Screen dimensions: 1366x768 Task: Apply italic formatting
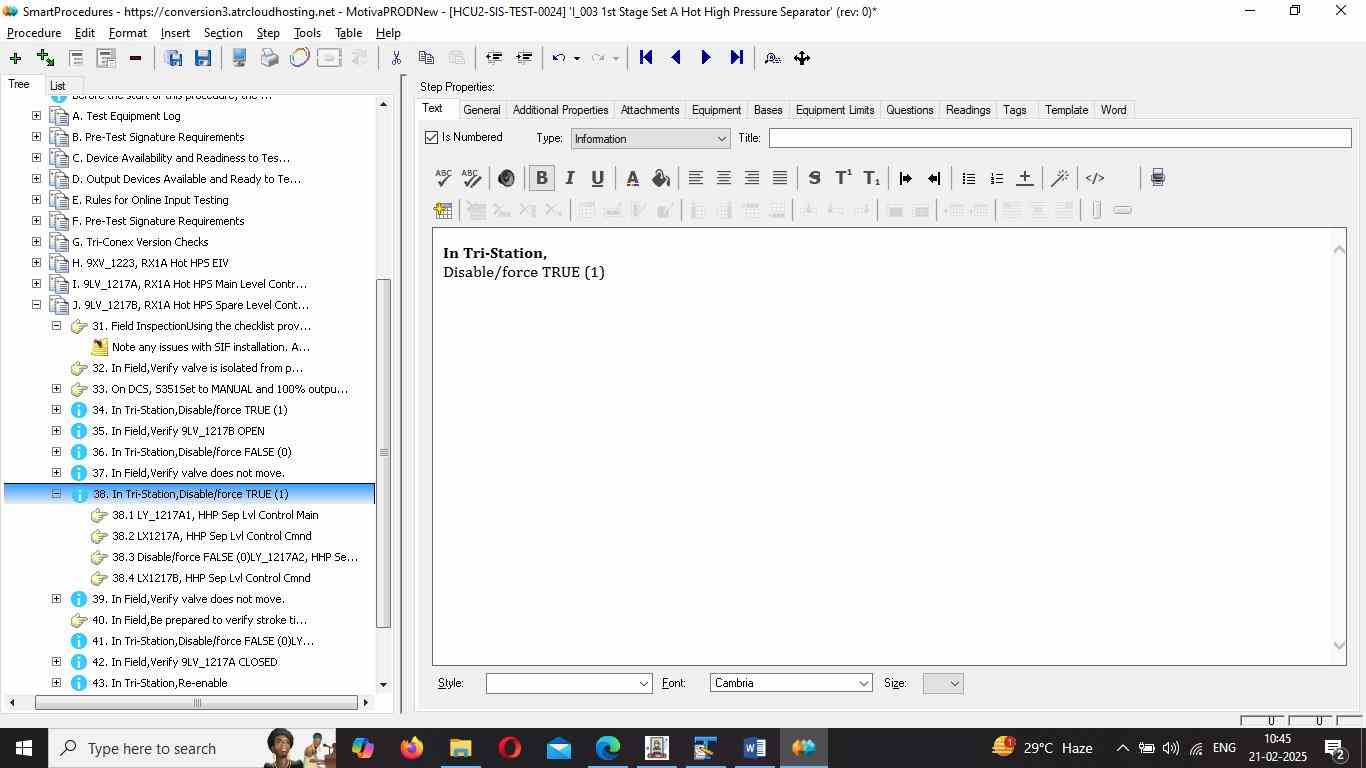pos(570,178)
